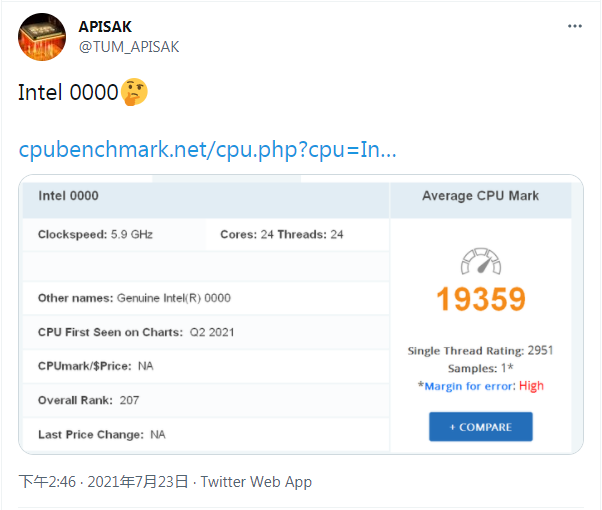The image size is (602, 510).
Task: Click the @TUM_APISAK handle
Action: point(129,47)
